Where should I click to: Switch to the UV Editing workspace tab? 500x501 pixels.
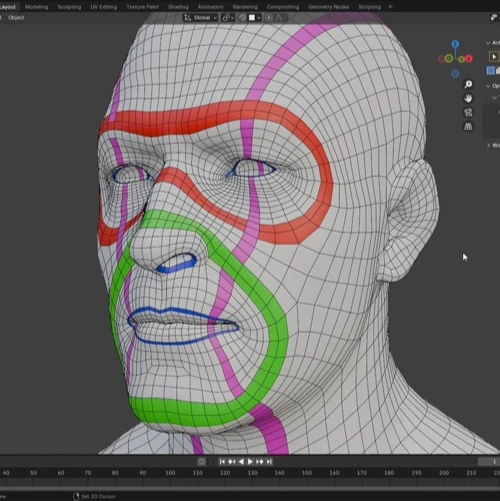pyautogui.click(x=104, y=7)
